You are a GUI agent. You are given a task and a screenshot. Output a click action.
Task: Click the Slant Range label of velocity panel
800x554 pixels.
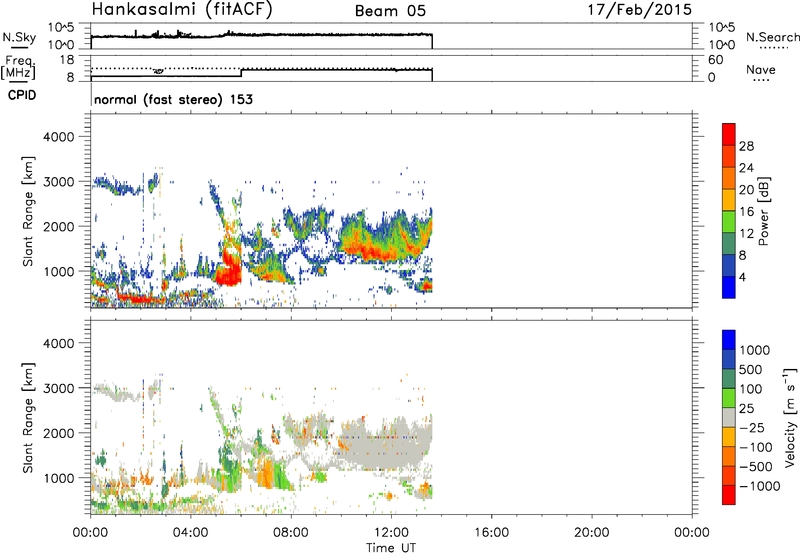pyautogui.click(x=29, y=417)
